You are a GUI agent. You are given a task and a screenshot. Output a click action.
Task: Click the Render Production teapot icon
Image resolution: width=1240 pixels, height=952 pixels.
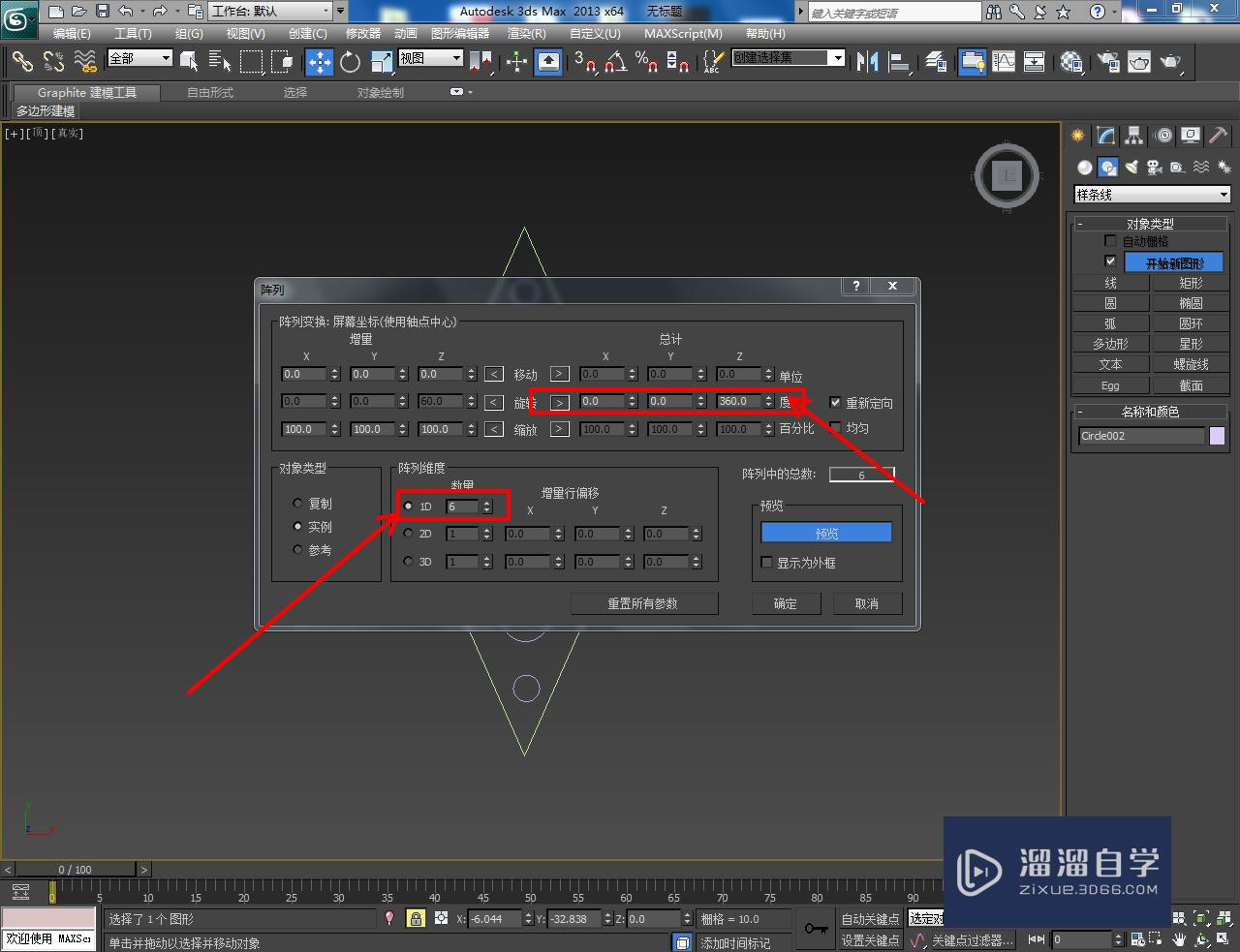(1171, 62)
